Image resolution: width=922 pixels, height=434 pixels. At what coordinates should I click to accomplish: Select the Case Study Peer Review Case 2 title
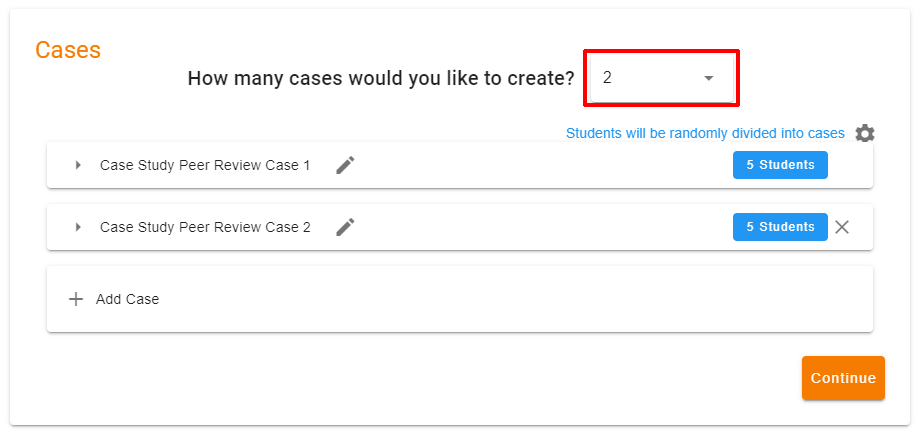tap(205, 227)
